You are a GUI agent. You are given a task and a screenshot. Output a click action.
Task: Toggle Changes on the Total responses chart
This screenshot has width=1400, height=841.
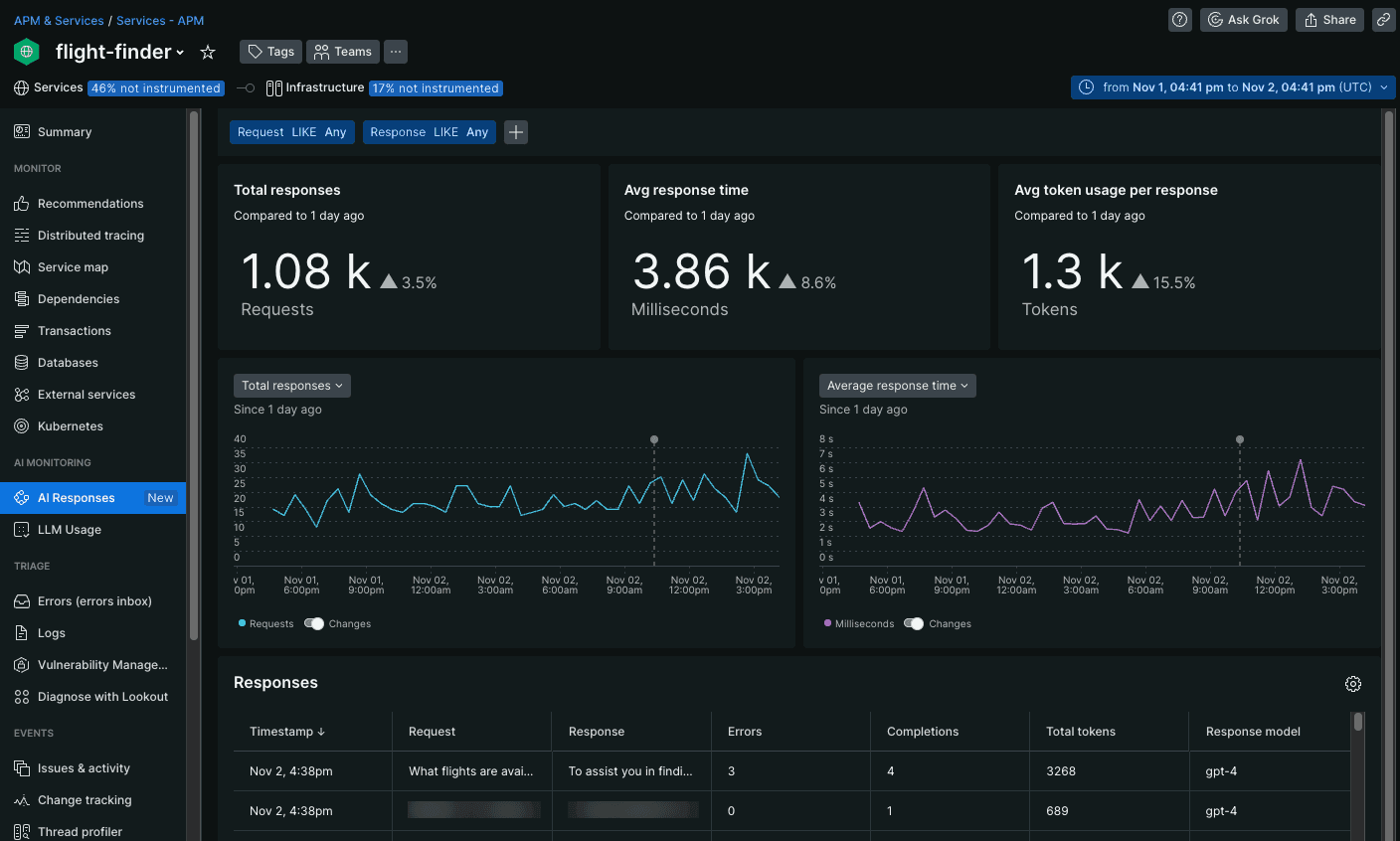[314, 623]
